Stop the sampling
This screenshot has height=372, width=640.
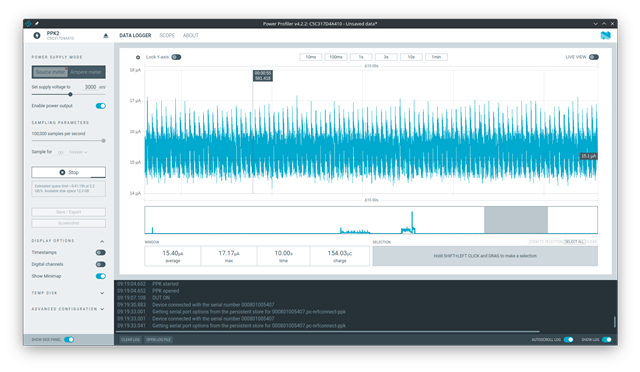(69, 172)
